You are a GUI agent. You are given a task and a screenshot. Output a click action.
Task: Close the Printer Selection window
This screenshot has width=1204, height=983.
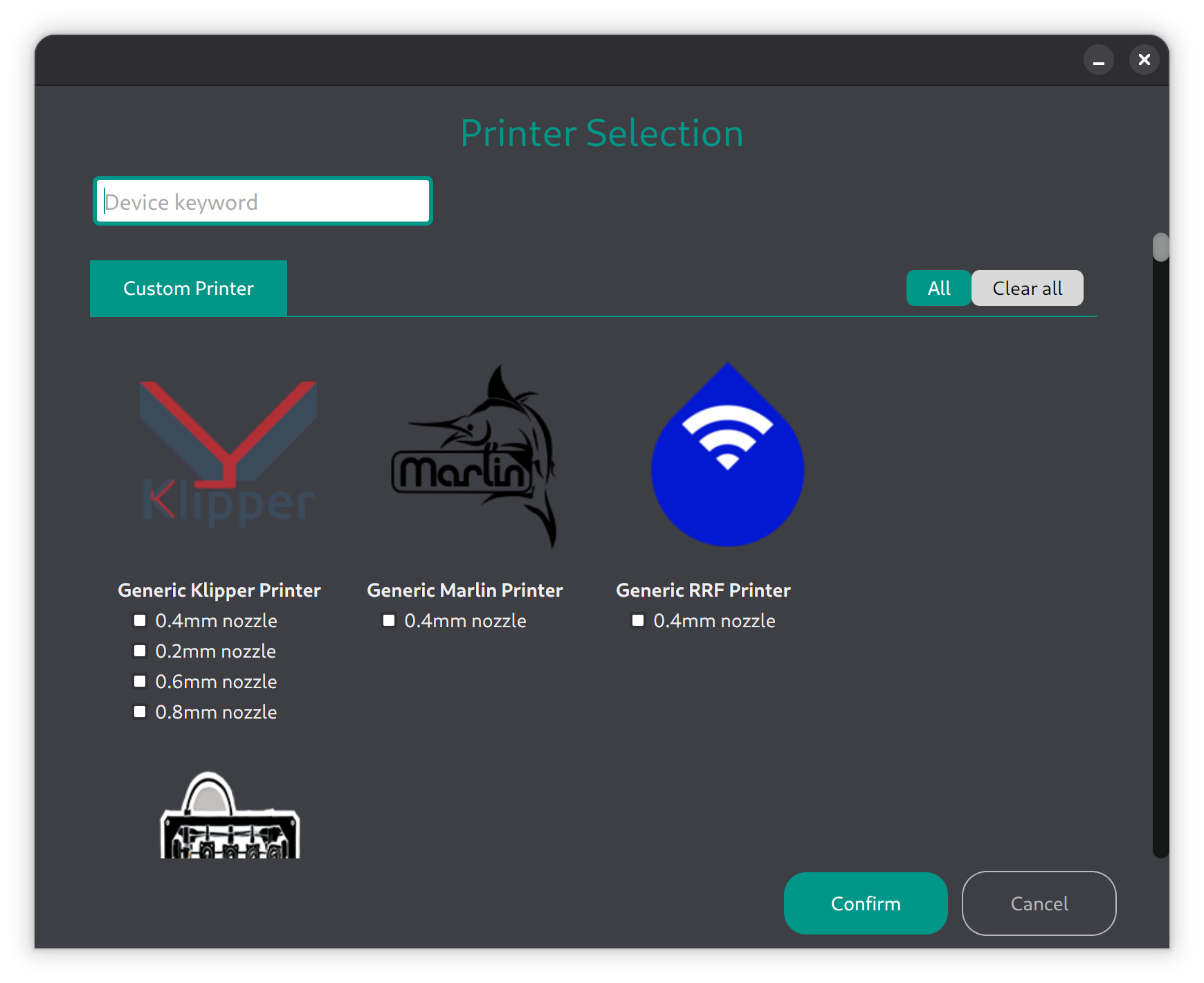click(1144, 60)
